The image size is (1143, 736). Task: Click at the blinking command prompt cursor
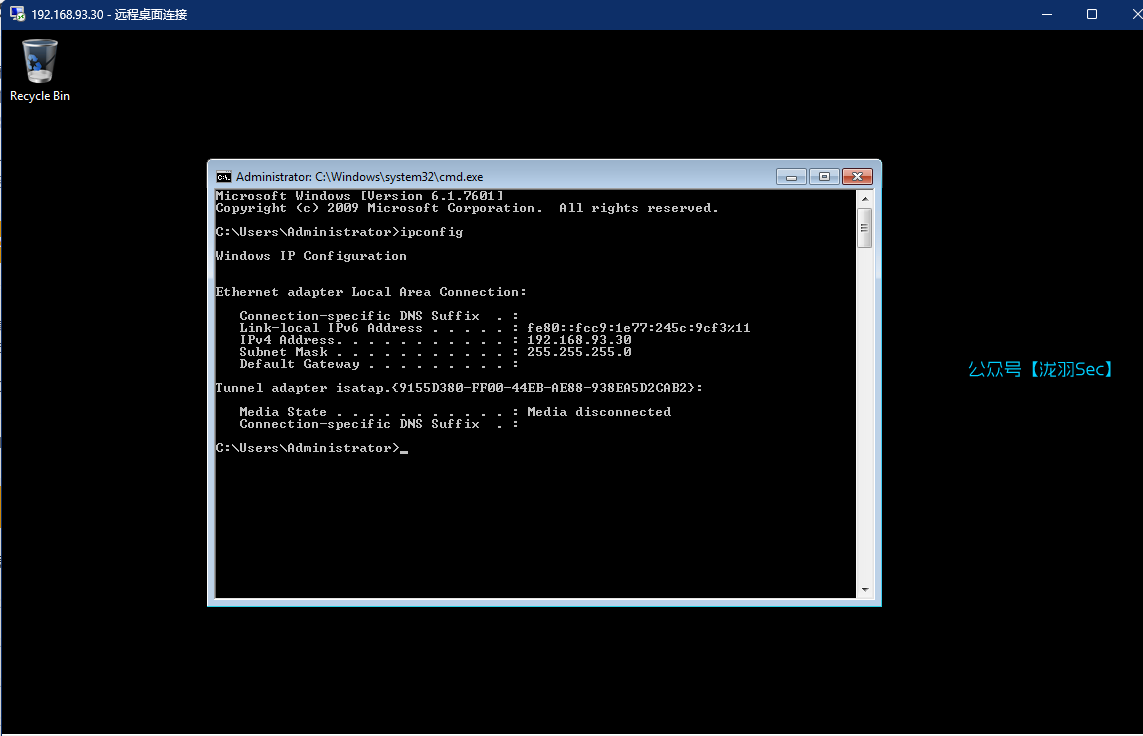404,449
